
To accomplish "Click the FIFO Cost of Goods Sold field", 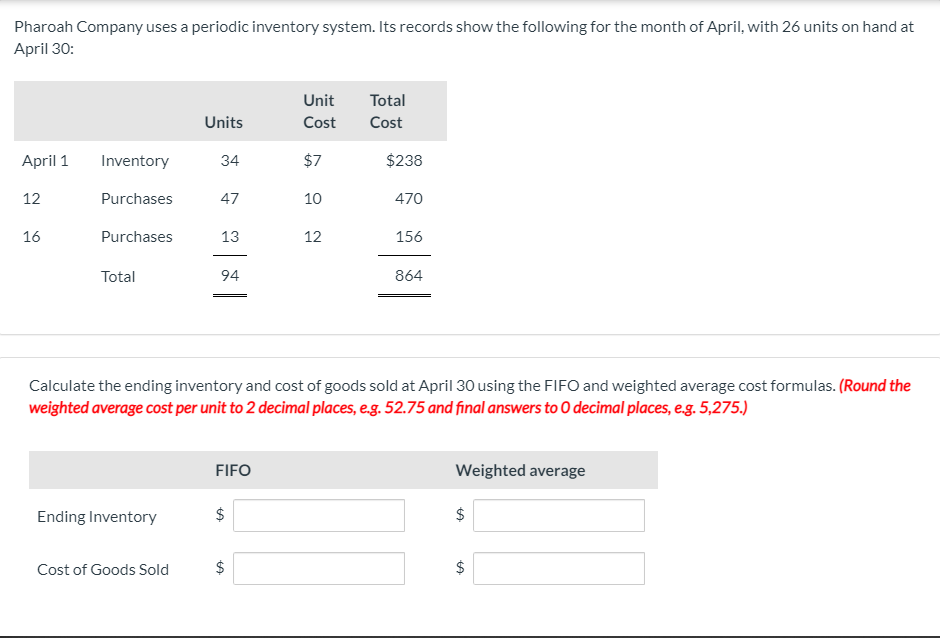I will [320, 569].
